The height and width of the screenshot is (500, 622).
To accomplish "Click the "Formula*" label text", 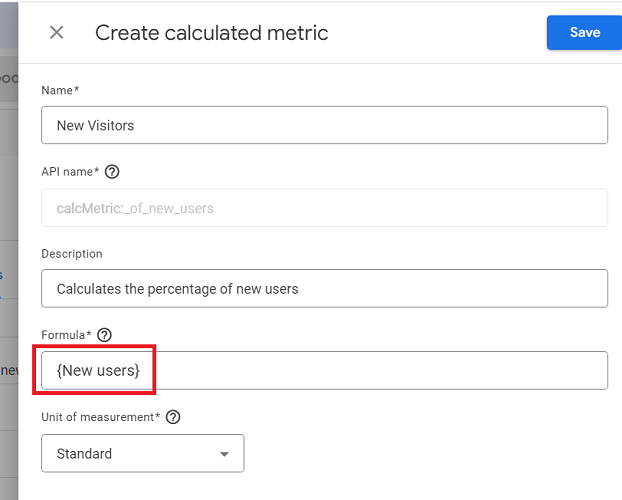I will click(65, 335).
